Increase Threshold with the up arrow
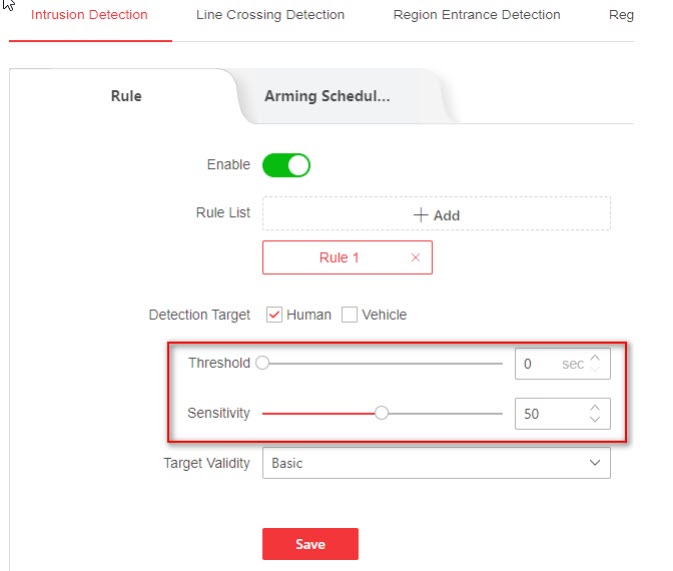 [x=595, y=358]
